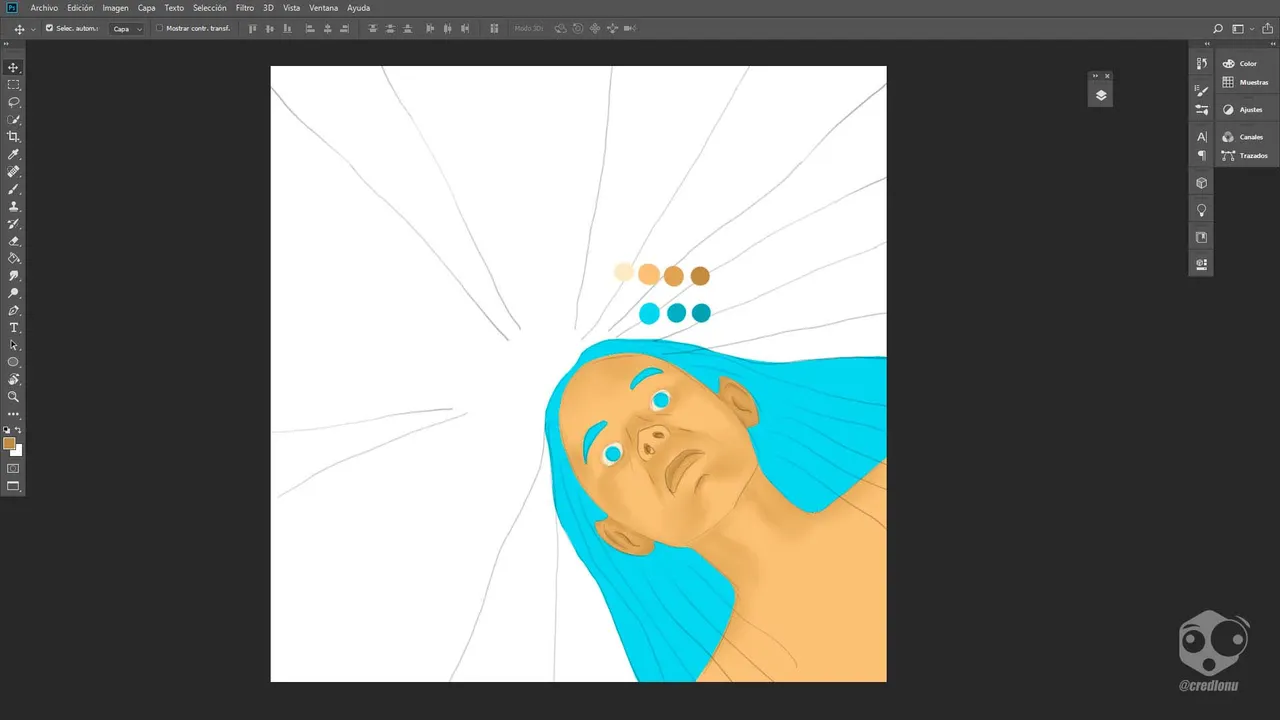This screenshot has width=1280, height=720.
Task: Open the Libraries panel icon
Action: pos(1201,237)
